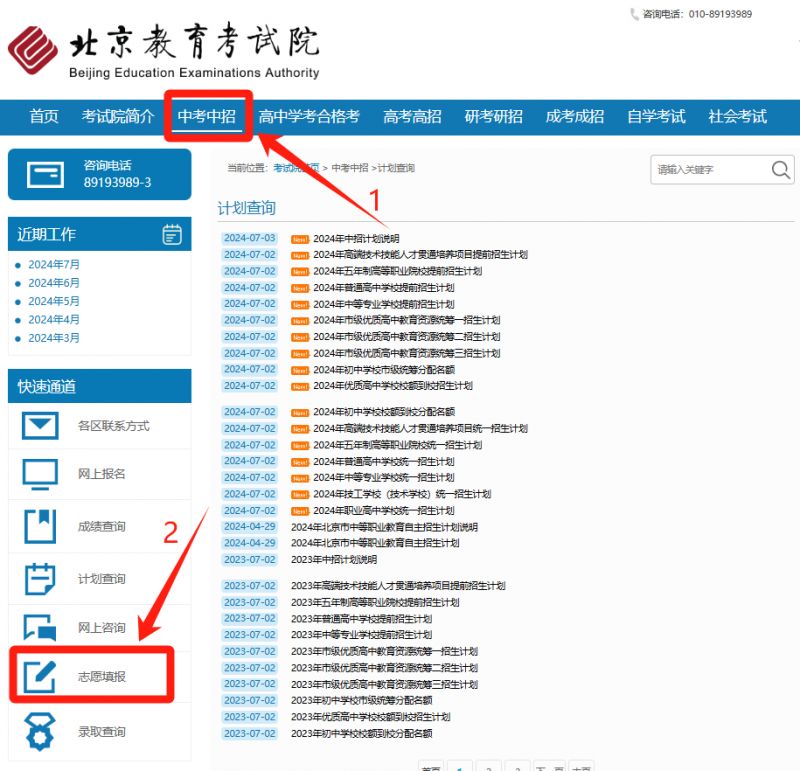The image size is (800, 771).
Task: Click the 近期工作 calendar icon
Action: pos(172,234)
